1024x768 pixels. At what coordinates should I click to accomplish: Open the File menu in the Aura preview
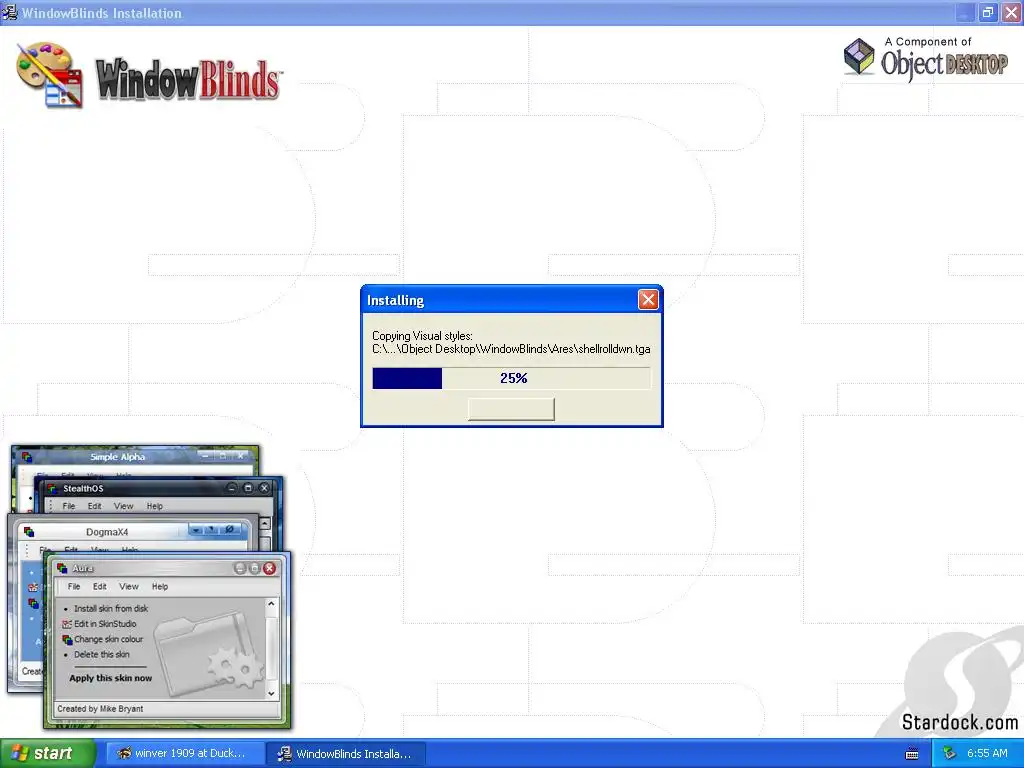(x=74, y=586)
